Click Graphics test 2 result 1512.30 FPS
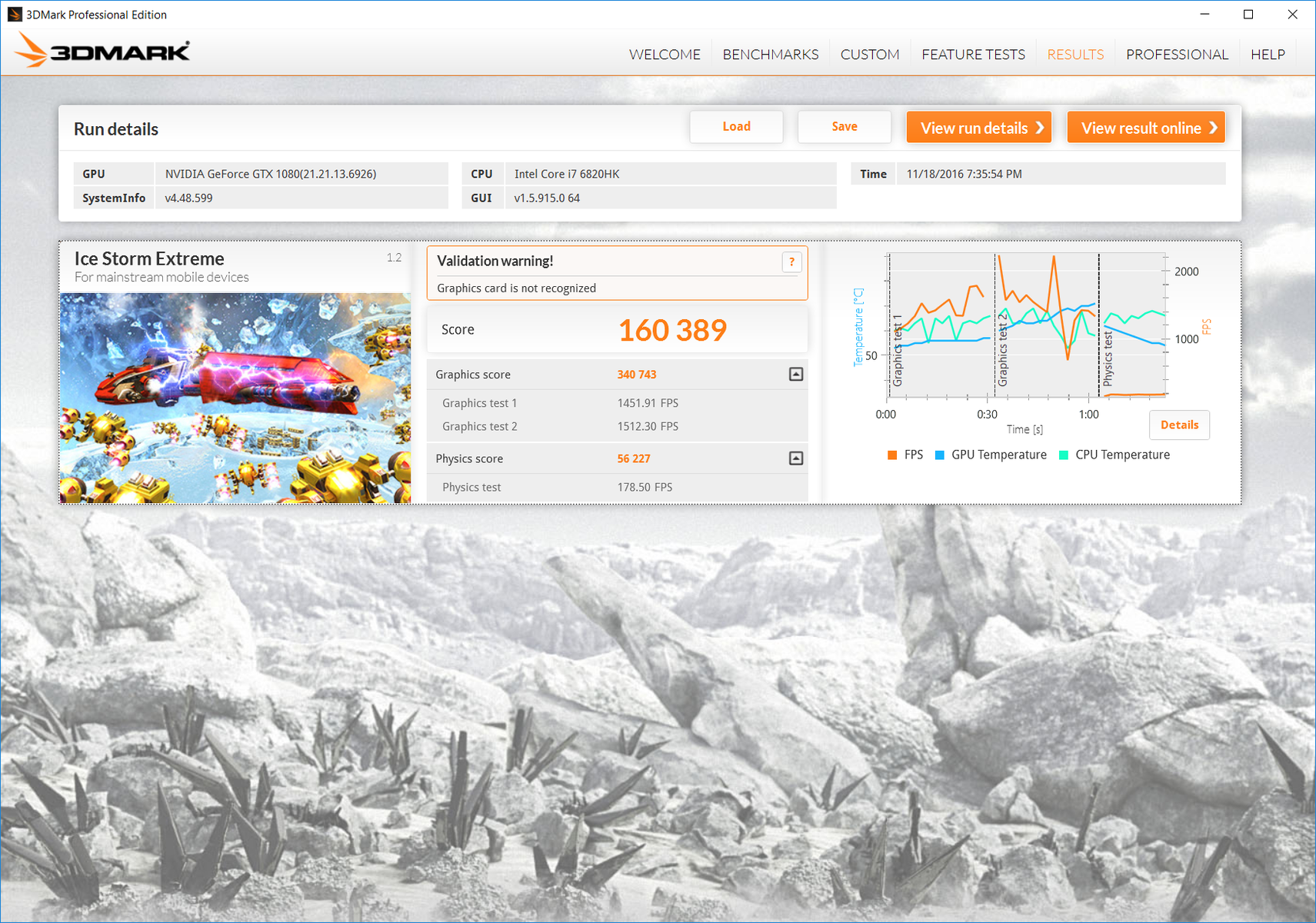1316x923 pixels. coord(648,427)
